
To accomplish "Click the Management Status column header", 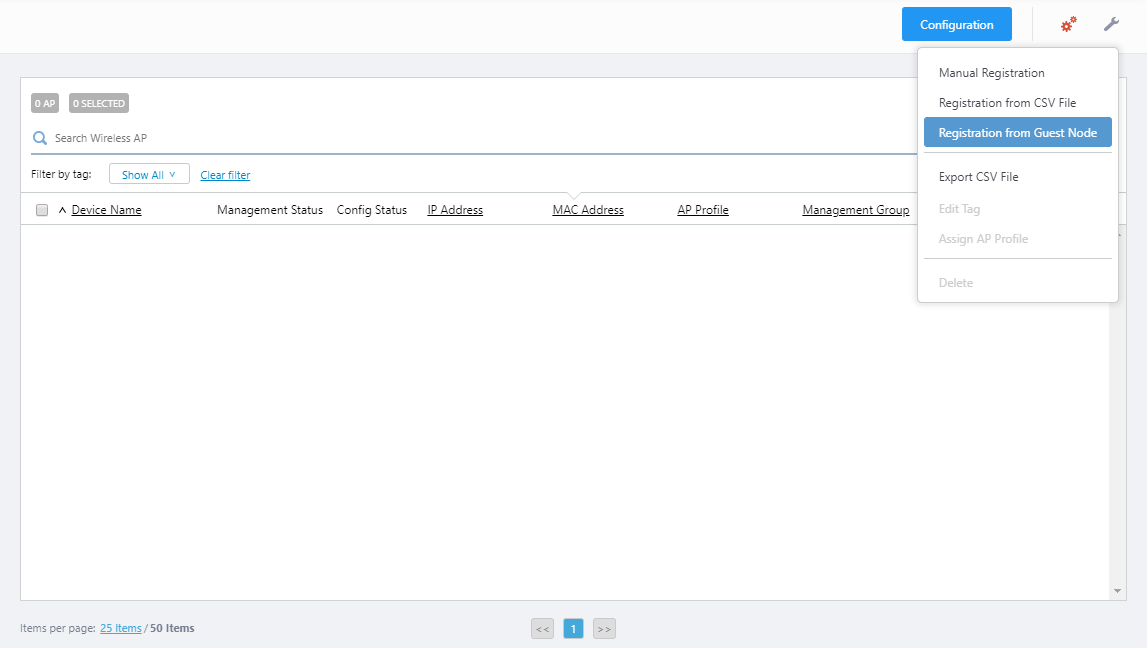I will (x=270, y=210).
